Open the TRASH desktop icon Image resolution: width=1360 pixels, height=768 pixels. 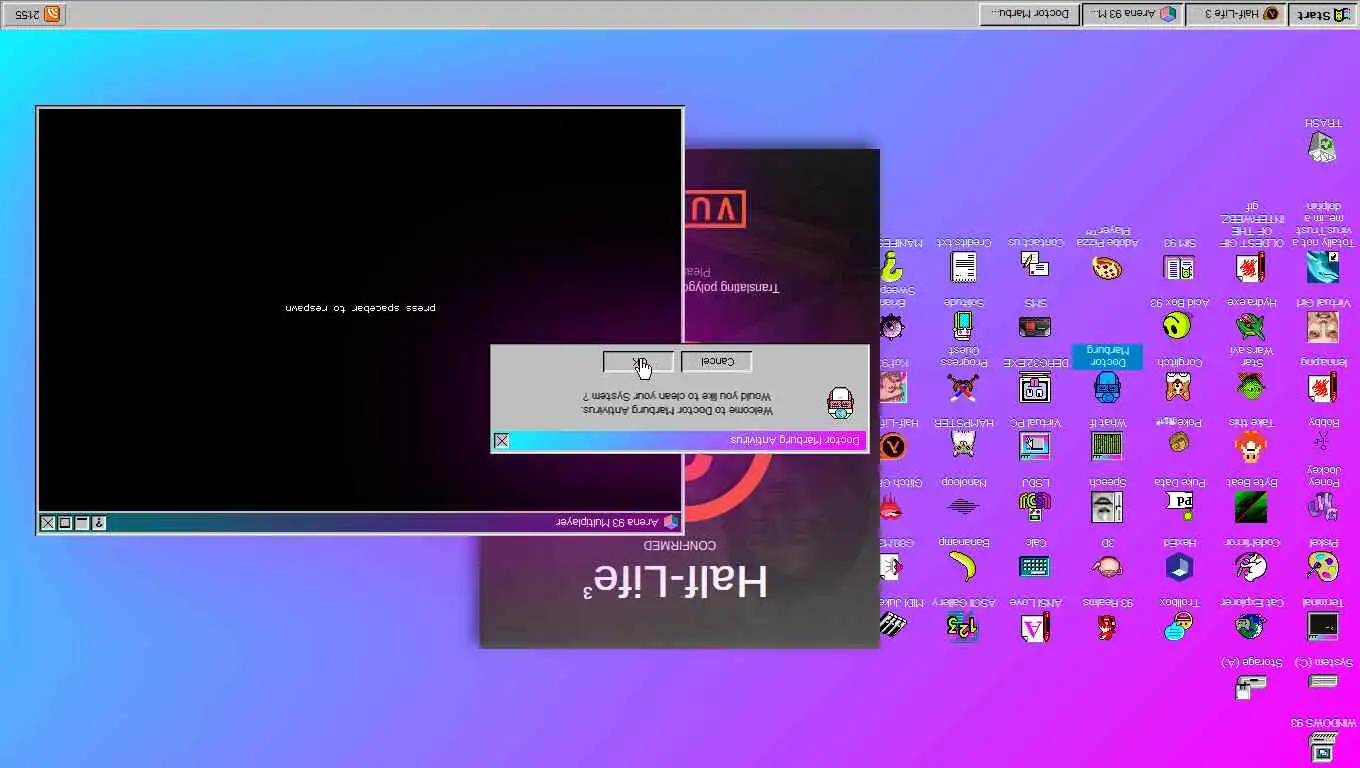pos(1323,148)
